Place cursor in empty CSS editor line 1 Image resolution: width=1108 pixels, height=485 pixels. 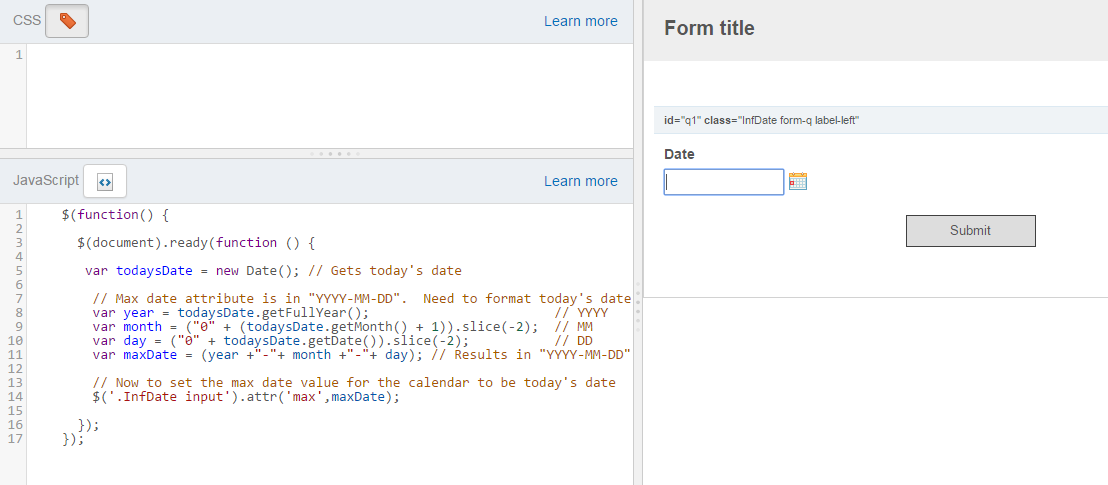[x=329, y=54]
